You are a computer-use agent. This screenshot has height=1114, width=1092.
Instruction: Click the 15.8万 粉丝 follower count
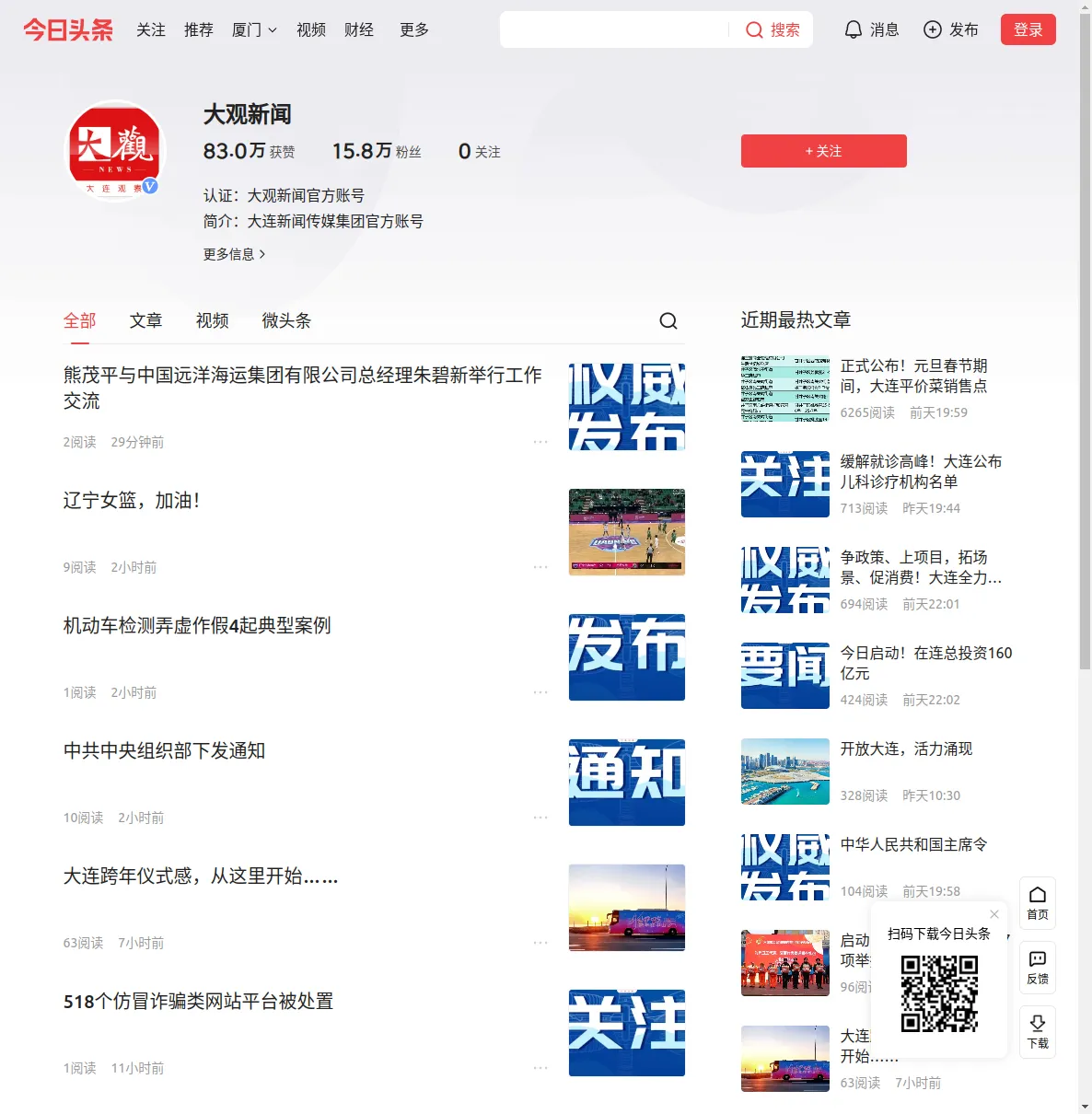point(377,151)
